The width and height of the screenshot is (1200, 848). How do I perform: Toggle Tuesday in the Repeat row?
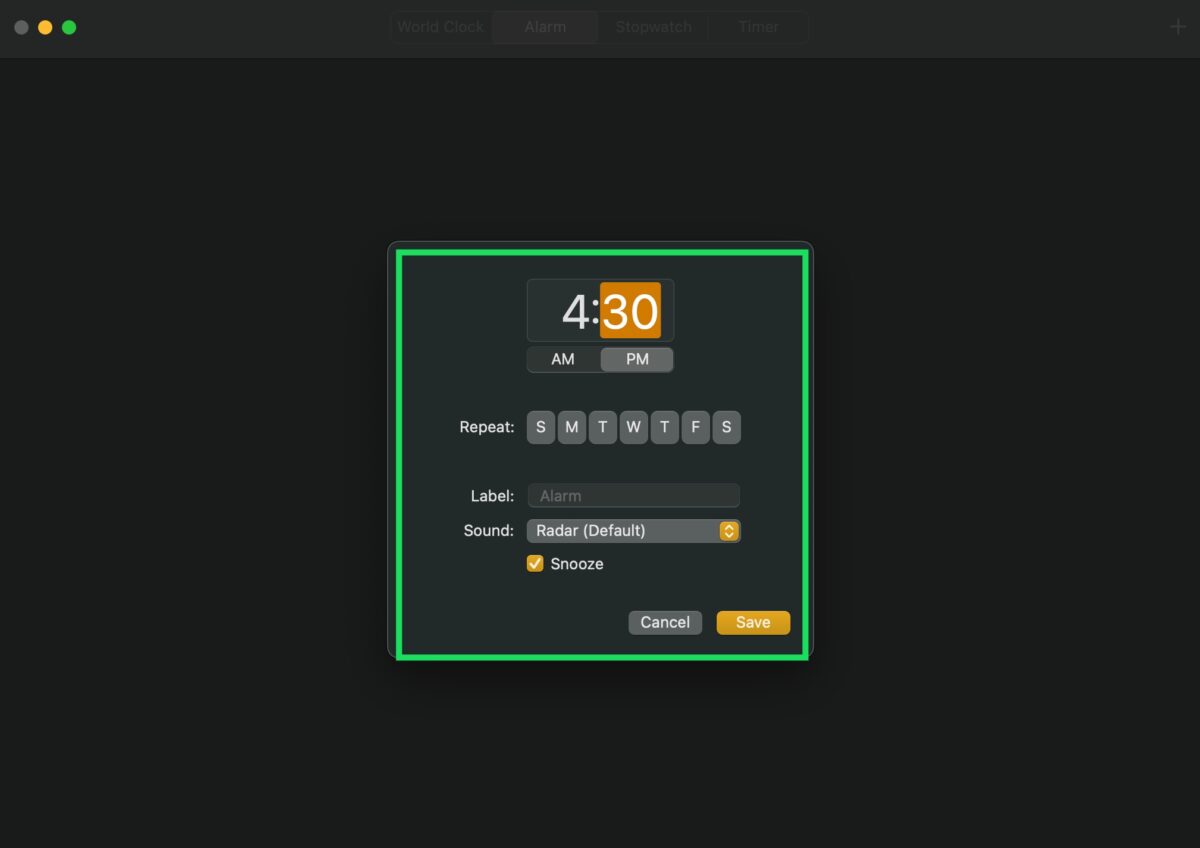[x=603, y=427]
